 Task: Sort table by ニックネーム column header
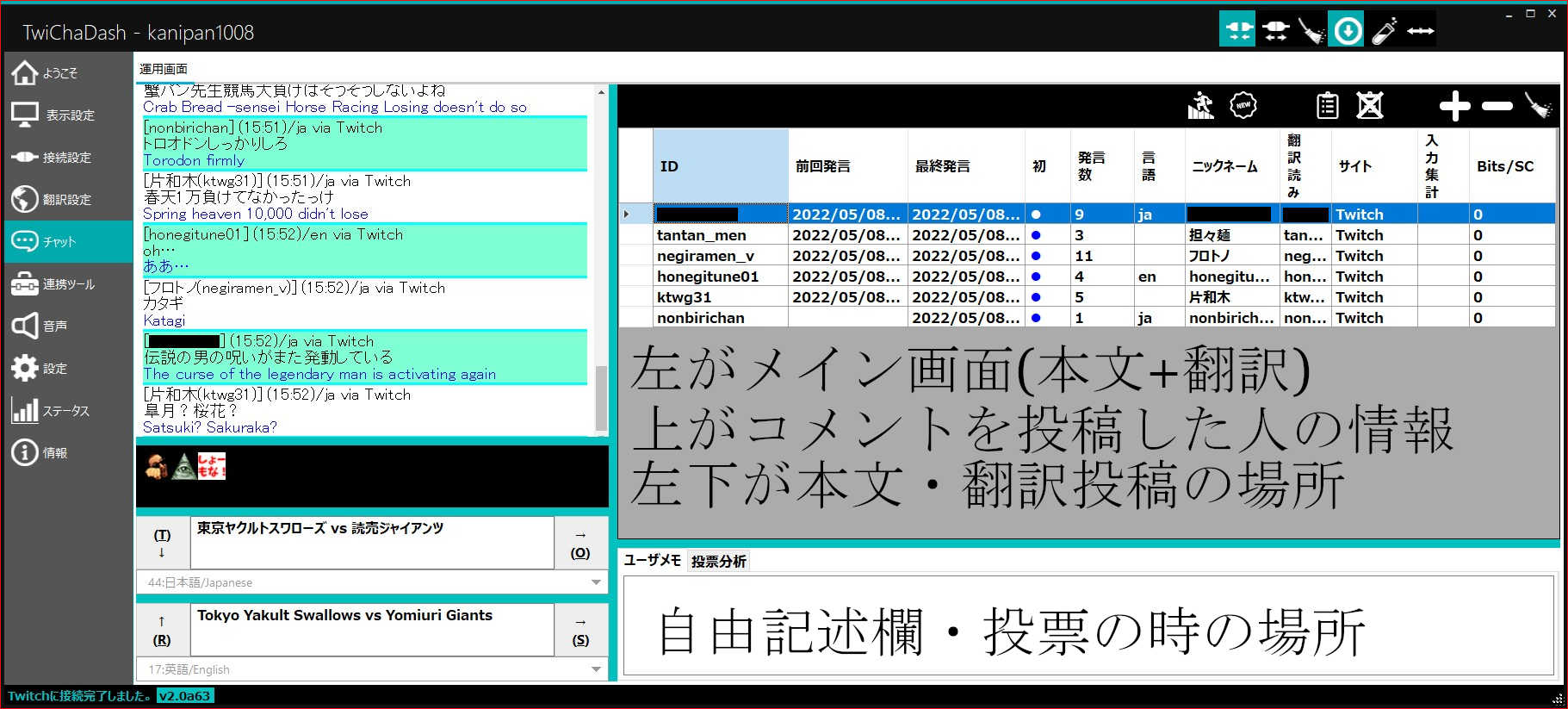coord(1233,166)
